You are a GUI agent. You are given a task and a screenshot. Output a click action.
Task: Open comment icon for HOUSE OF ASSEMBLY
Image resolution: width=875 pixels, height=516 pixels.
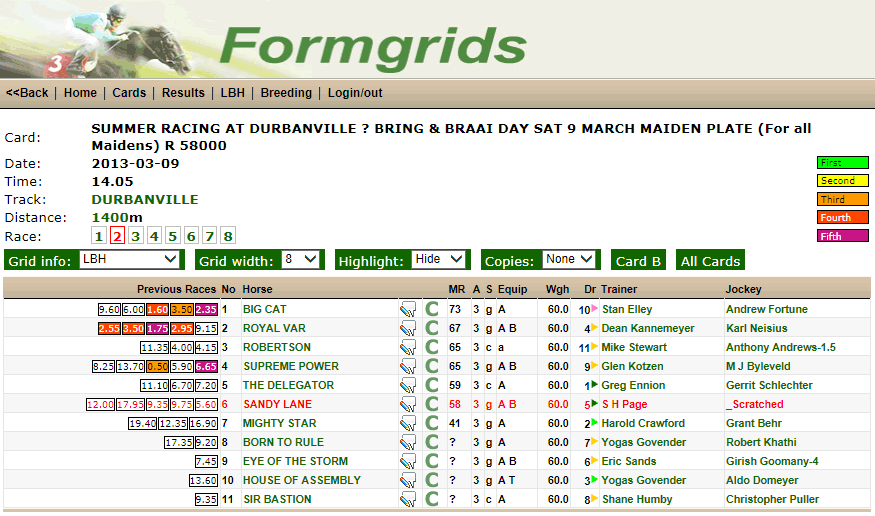pyautogui.click(x=408, y=480)
